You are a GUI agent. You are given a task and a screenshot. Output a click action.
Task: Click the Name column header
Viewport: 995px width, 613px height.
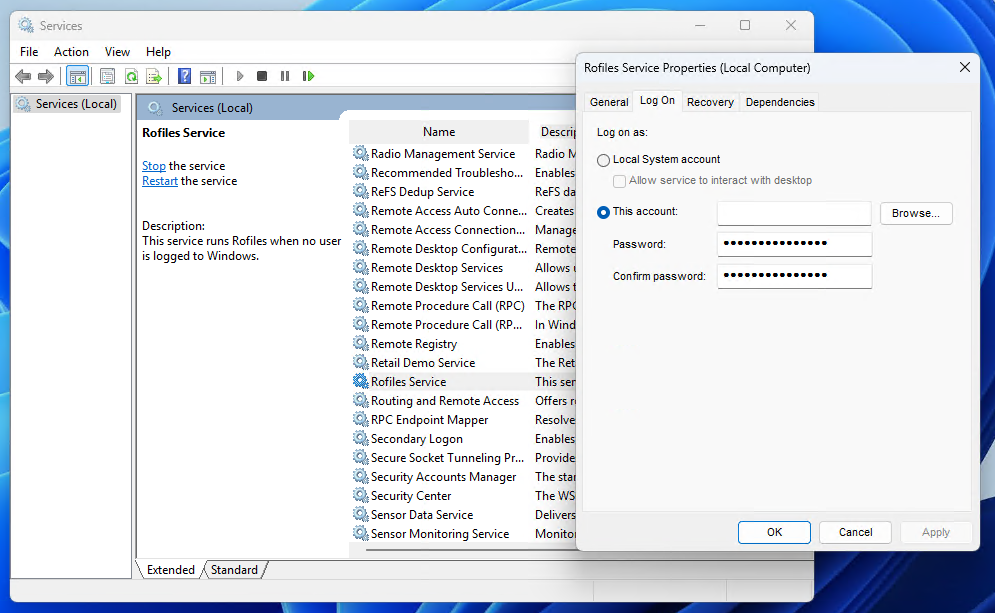439,131
